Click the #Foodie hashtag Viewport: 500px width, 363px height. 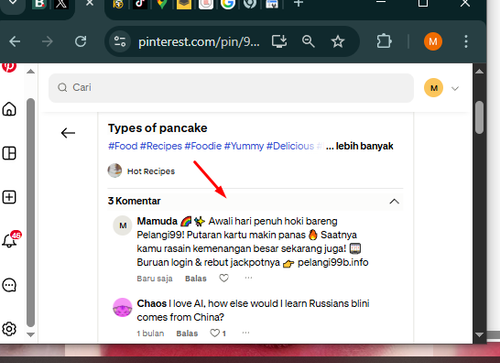(203, 146)
